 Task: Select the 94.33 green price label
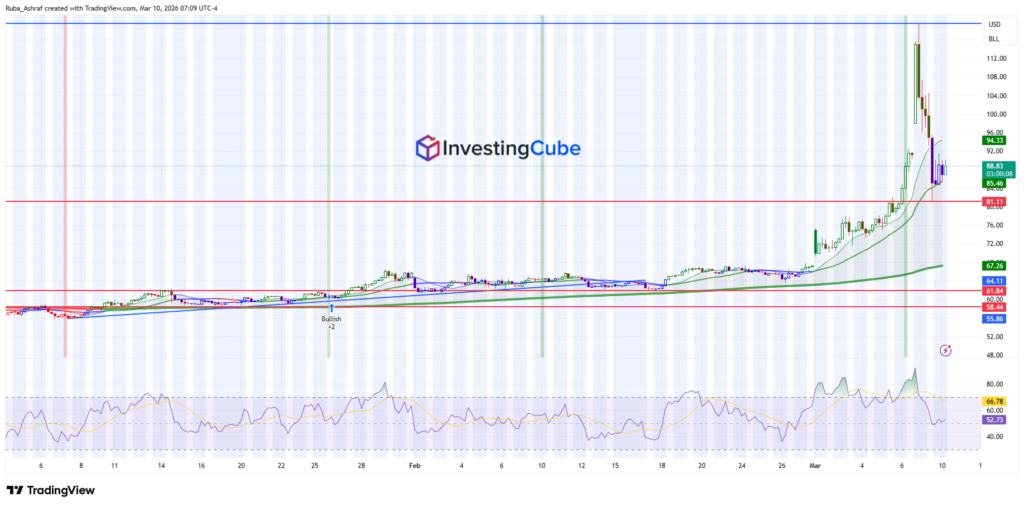(994, 141)
